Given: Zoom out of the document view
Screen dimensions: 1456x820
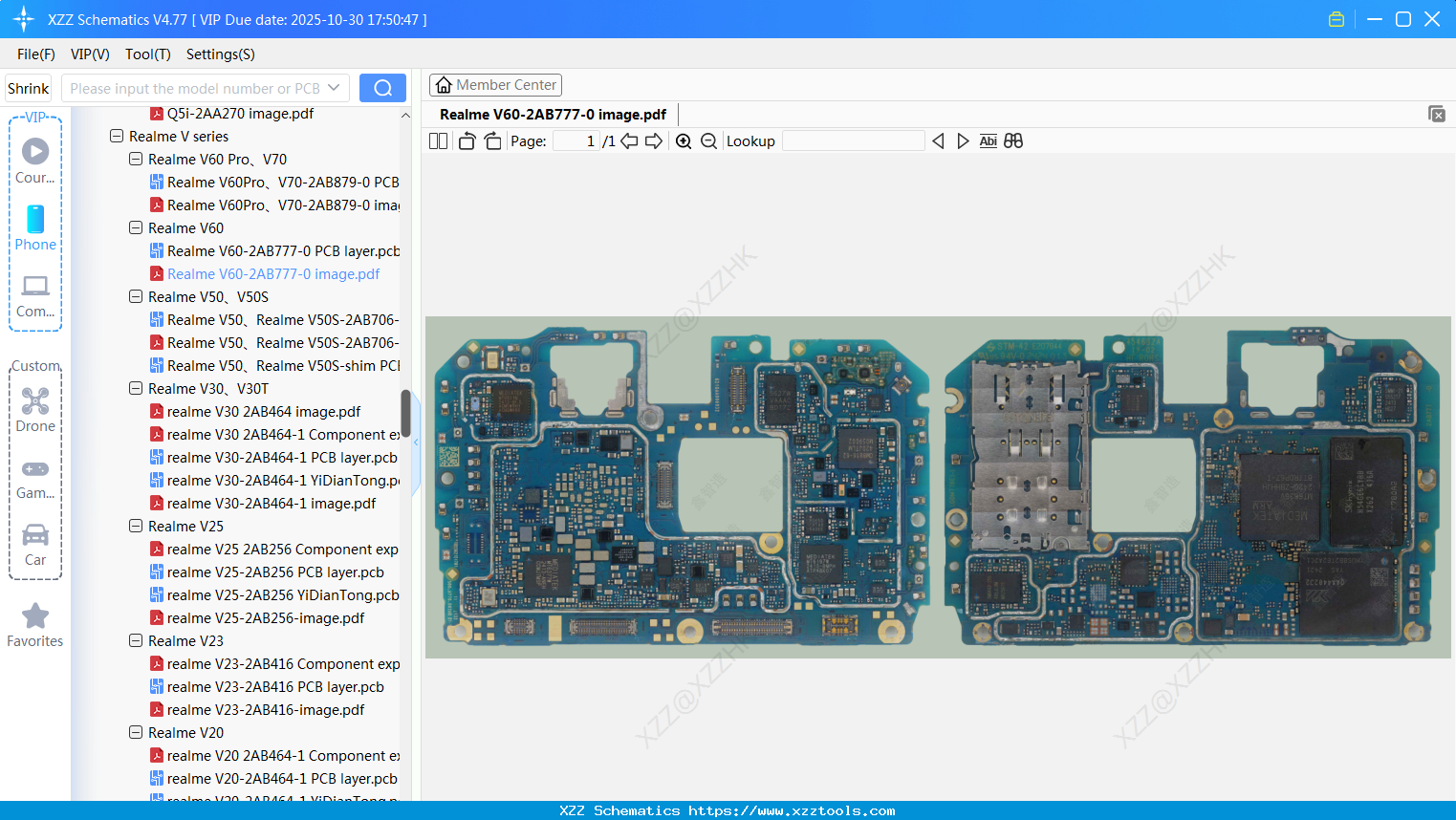Looking at the screenshot, I should pyautogui.click(x=708, y=140).
